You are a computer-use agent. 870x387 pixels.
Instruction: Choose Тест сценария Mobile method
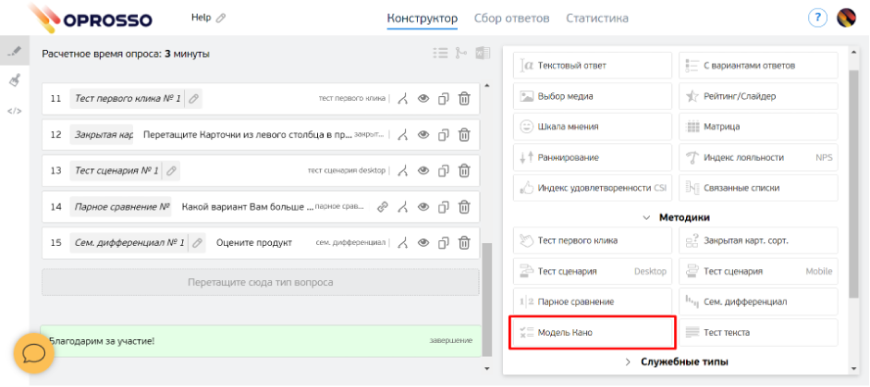[x=758, y=271]
